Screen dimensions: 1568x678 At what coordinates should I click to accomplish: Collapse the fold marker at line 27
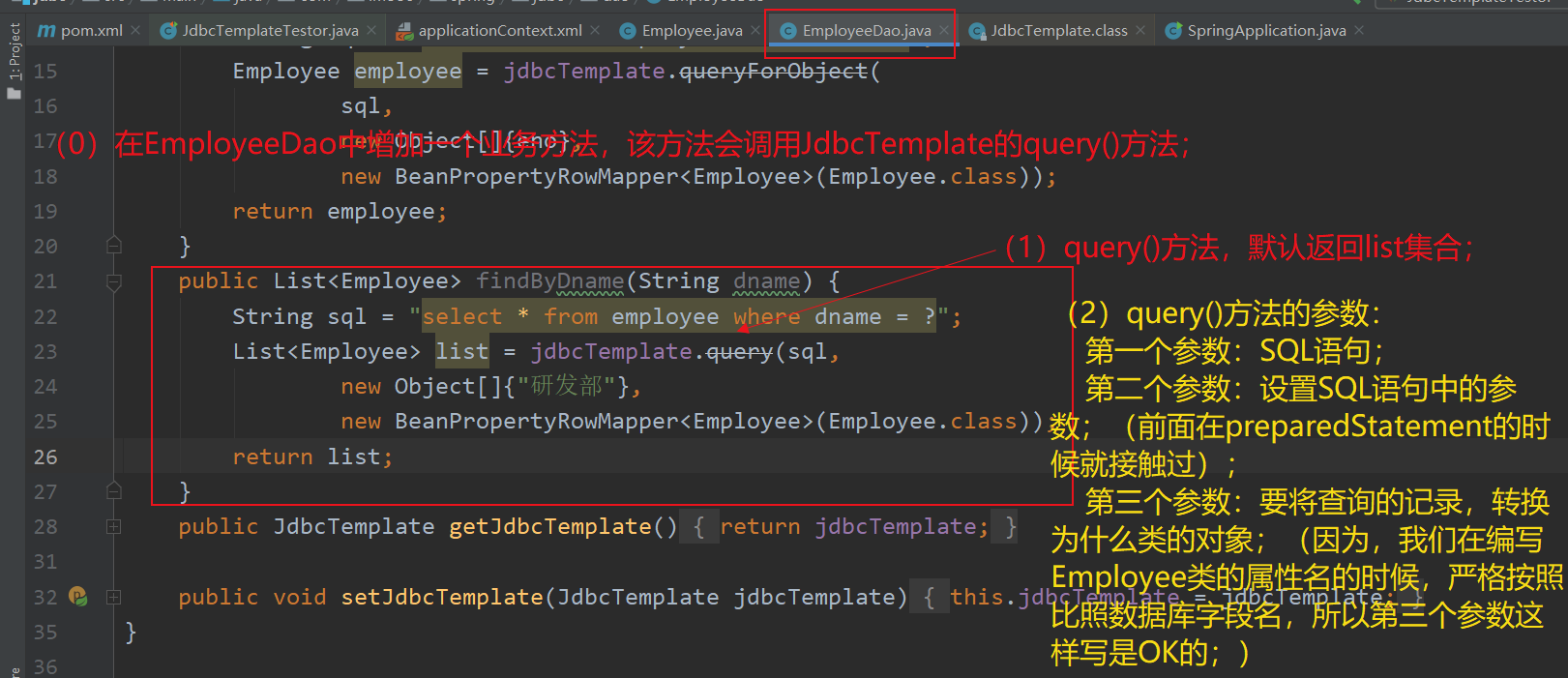tap(113, 491)
